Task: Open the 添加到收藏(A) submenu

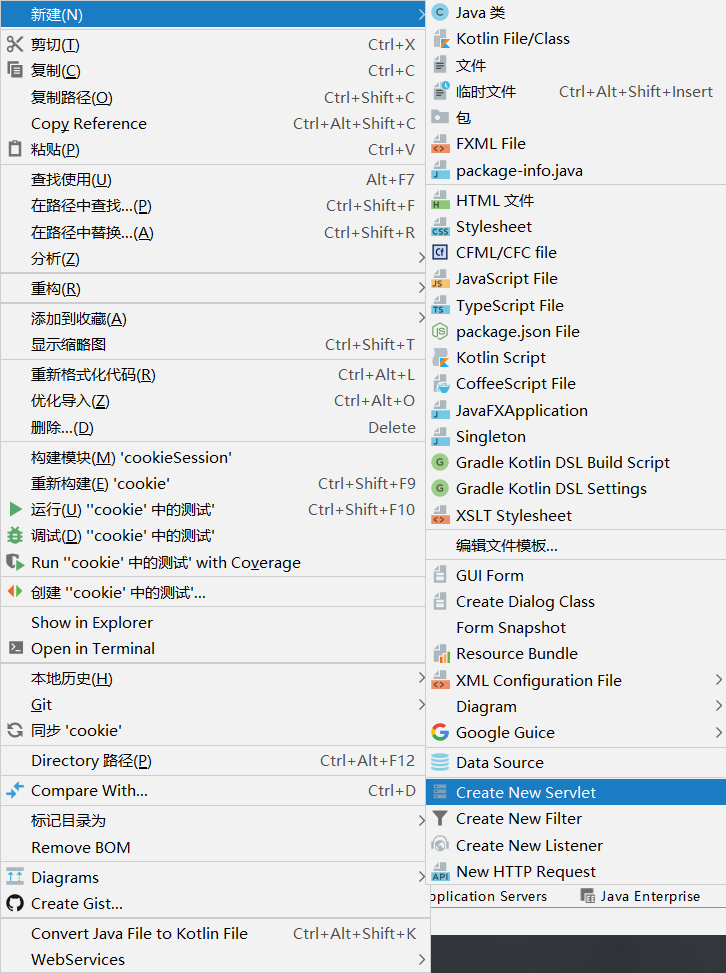Action: click(213, 318)
